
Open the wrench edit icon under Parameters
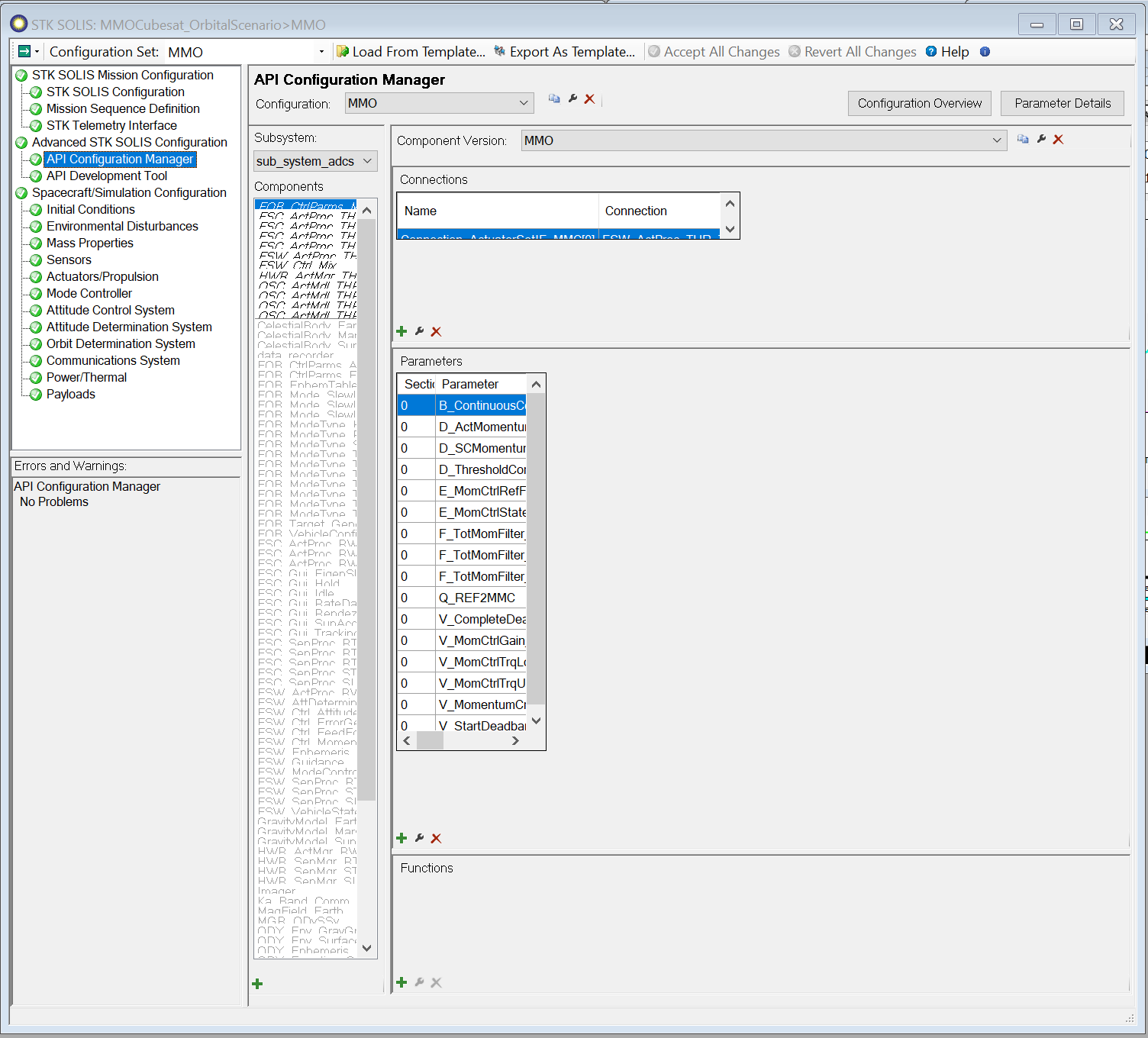[x=419, y=837]
